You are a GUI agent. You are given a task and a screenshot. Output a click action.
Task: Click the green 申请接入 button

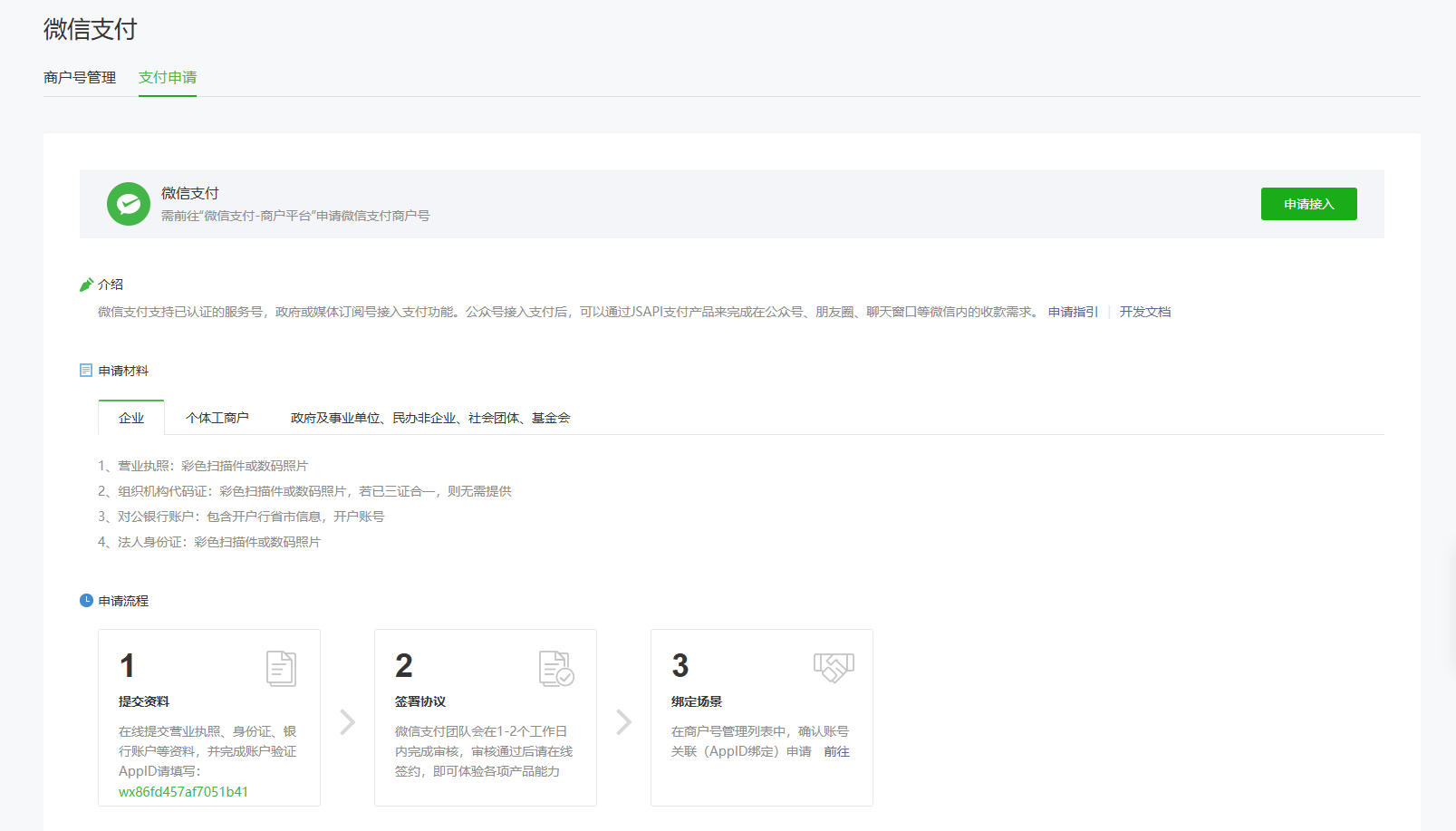pyautogui.click(x=1309, y=204)
